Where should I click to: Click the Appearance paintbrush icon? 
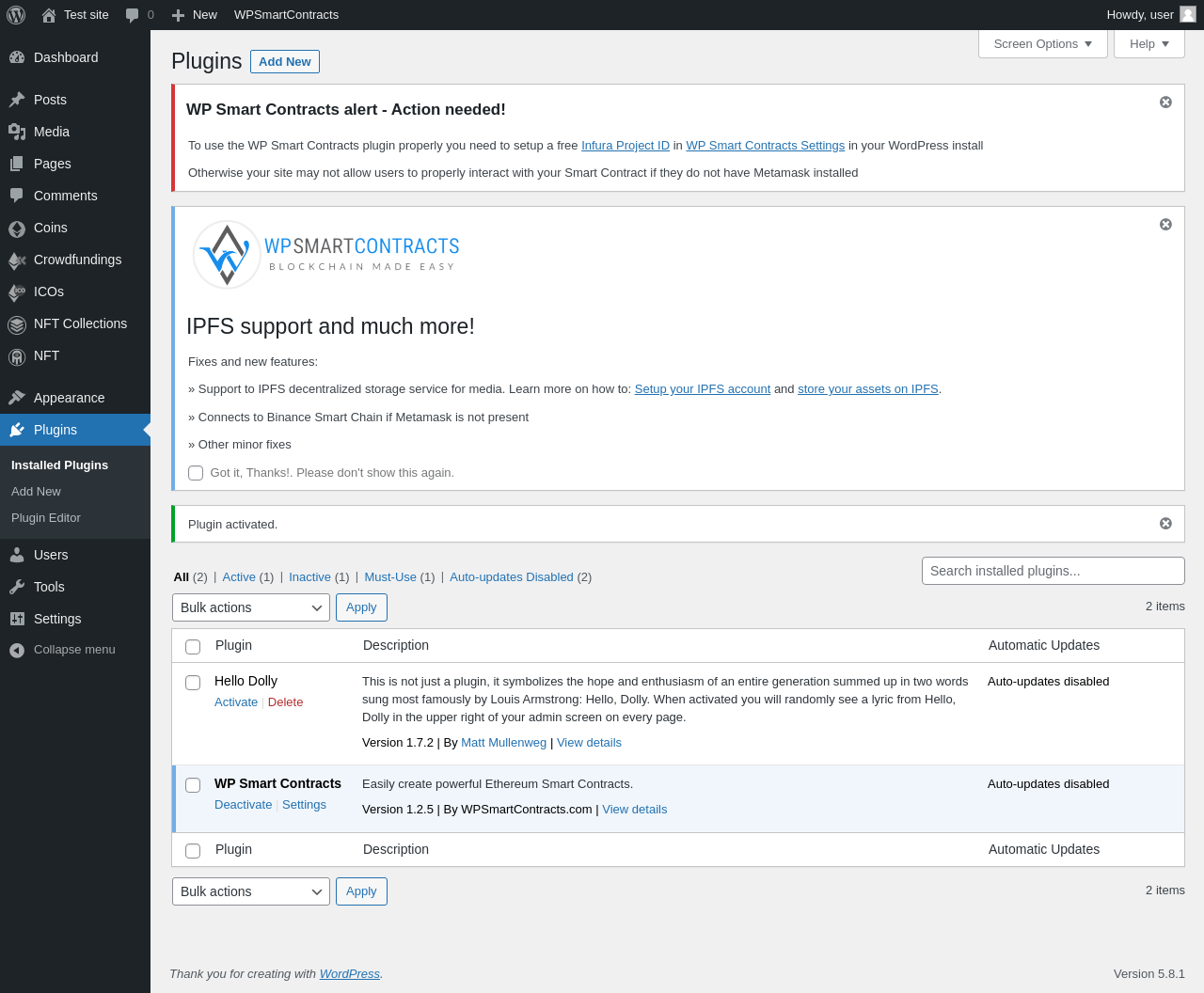[17, 398]
